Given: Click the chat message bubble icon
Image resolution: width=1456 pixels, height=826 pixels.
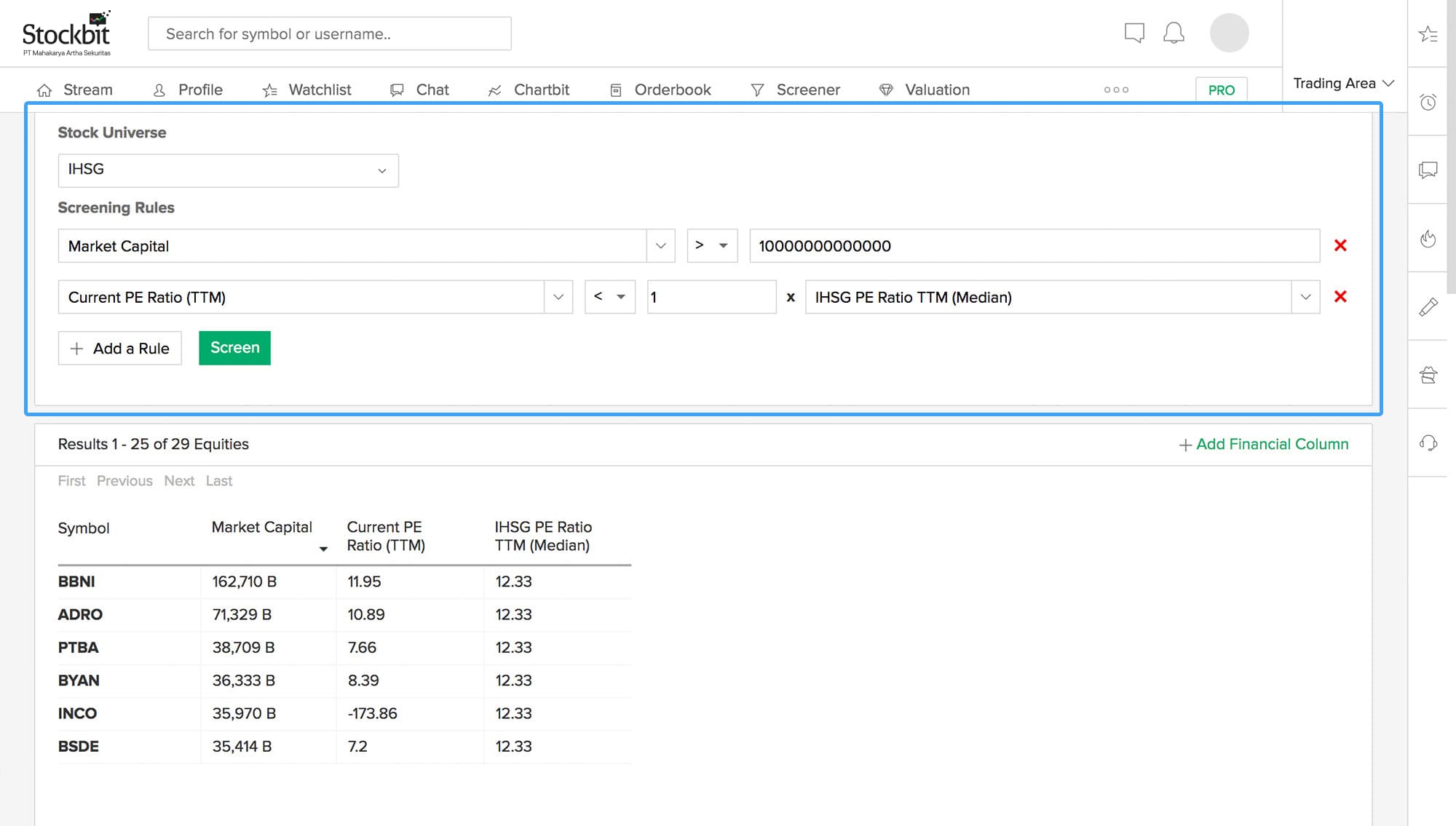Looking at the screenshot, I should pos(1134,33).
